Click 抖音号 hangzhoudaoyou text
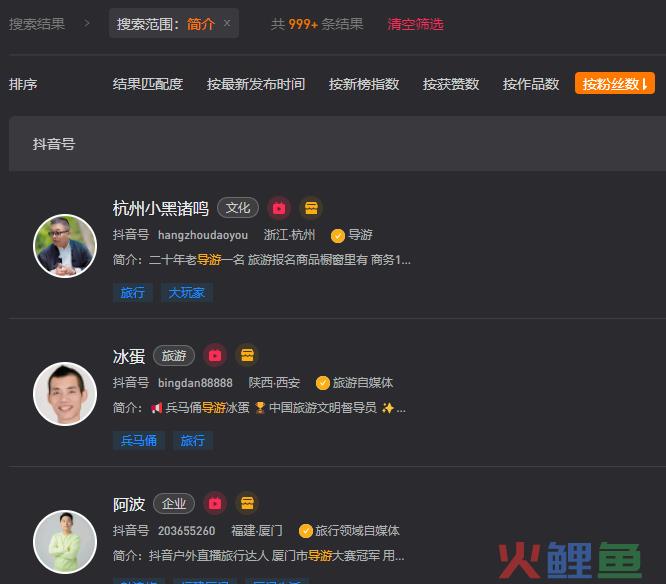Viewport: 666px width, 584px height. coord(180,235)
